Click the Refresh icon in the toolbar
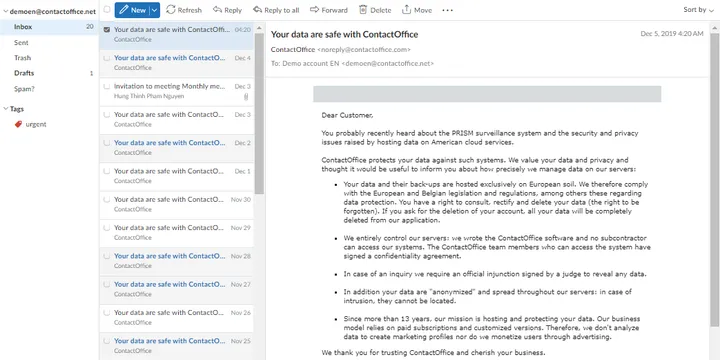This screenshot has width=720, height=360. point(171,10)
